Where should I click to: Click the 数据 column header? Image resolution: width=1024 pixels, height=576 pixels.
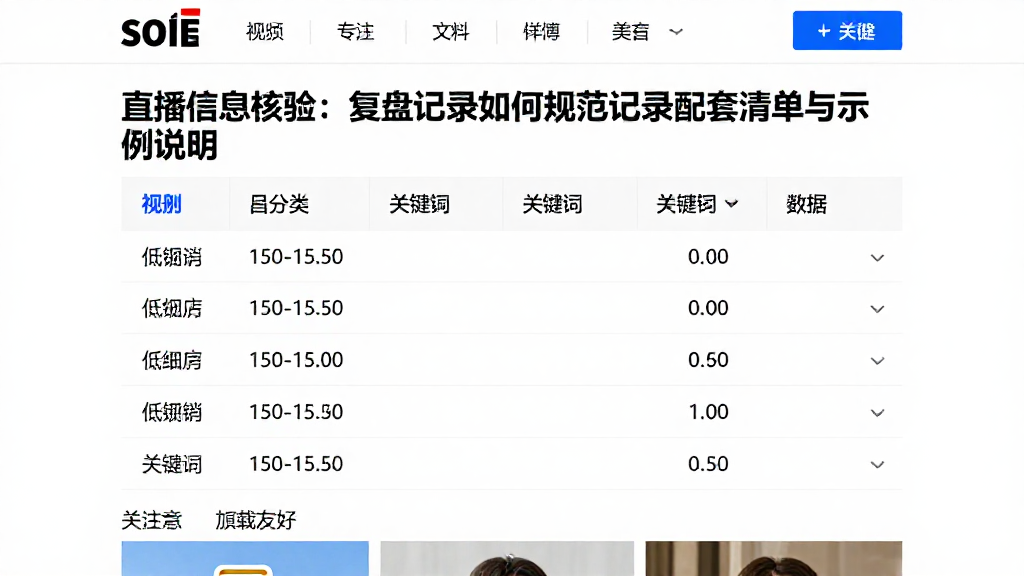[x=807, y=204]
